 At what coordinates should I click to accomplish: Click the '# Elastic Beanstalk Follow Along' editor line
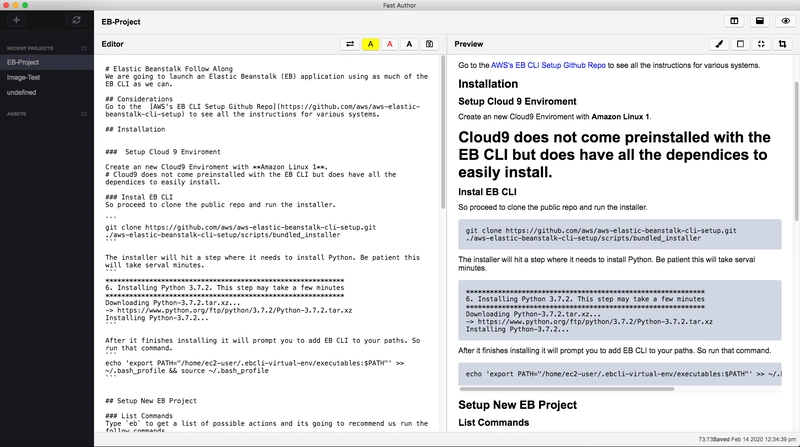(x=169, y=69)
